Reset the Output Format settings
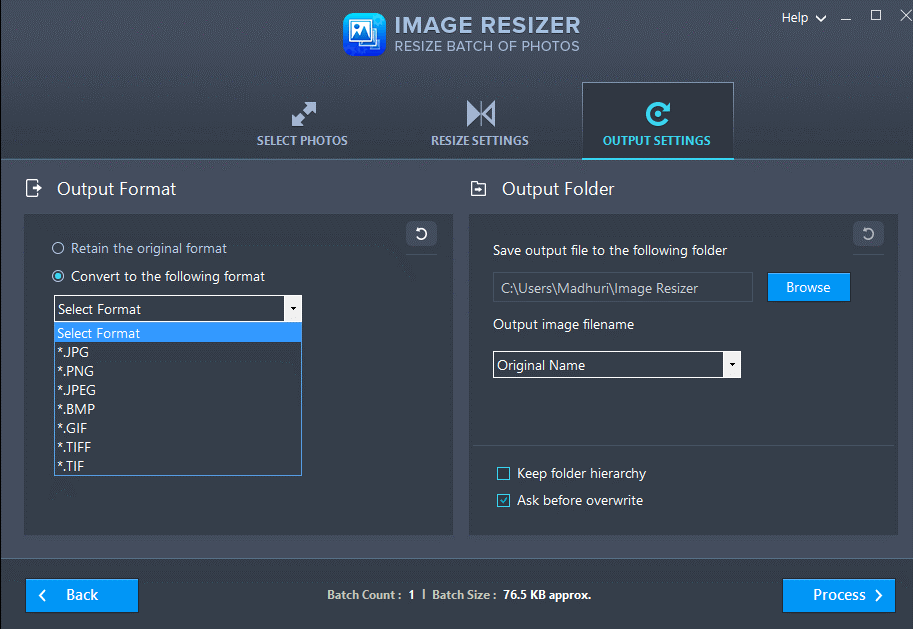The image size is (913, 629). point(421,233)
